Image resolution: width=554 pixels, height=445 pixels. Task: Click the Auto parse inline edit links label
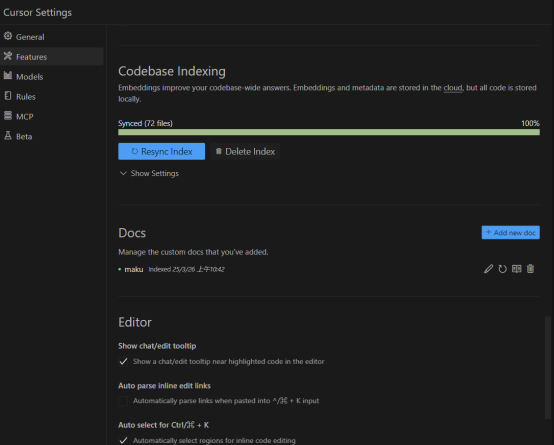164,386
